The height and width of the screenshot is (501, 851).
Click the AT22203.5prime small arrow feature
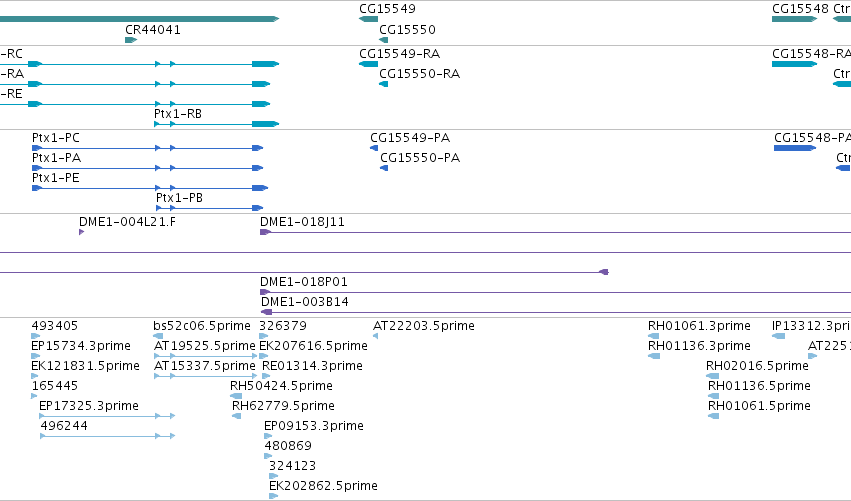click(x=375, y=336)
